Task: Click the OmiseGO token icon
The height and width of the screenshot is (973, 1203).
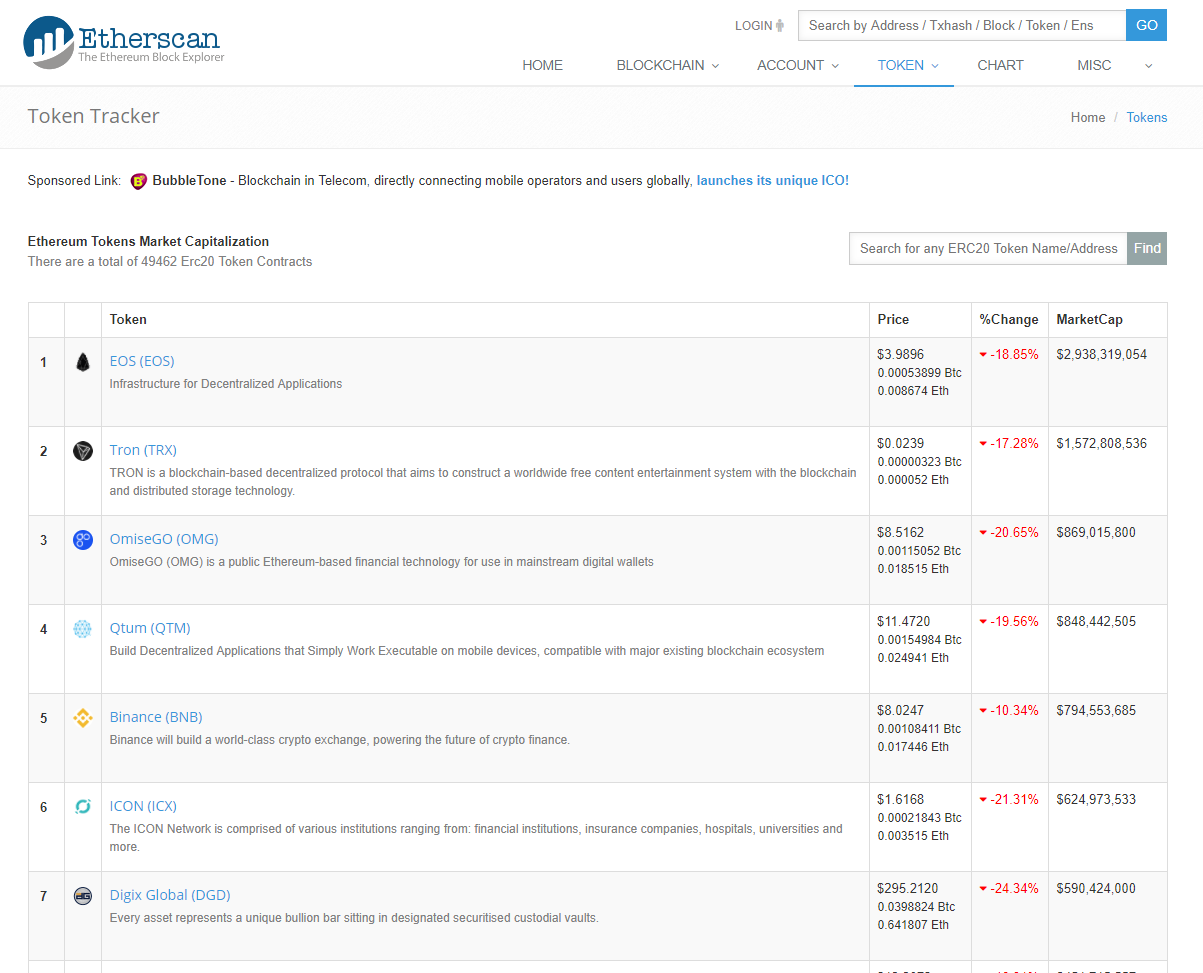Action: coord(83,540)
